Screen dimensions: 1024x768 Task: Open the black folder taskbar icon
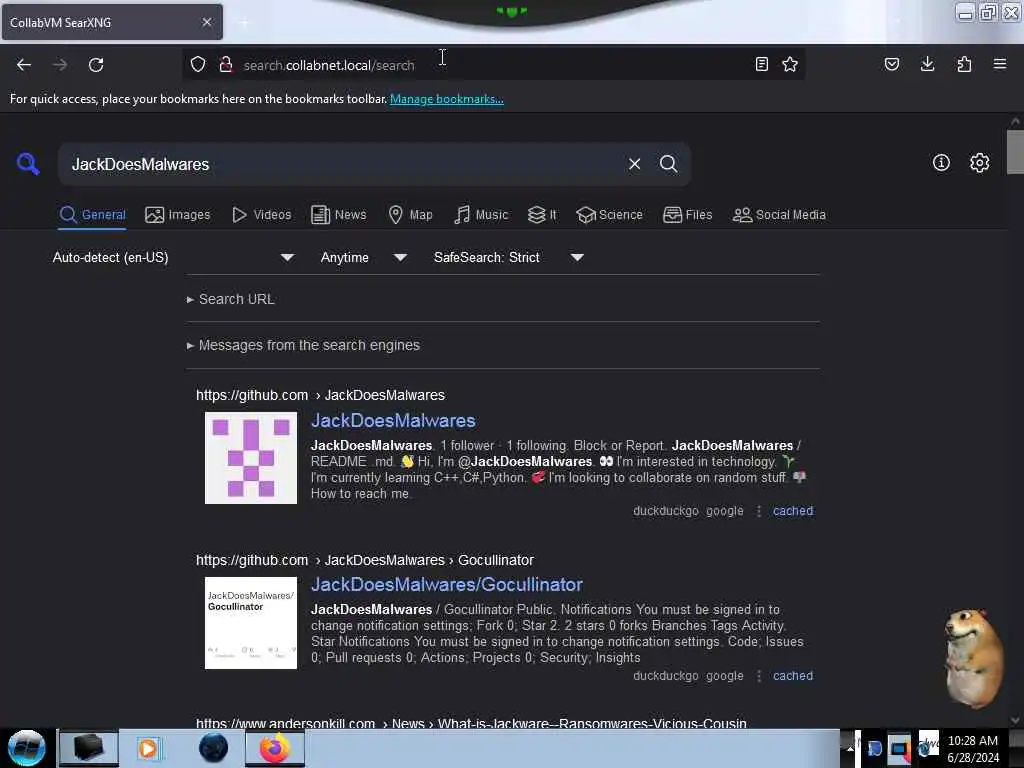(89, 748)
